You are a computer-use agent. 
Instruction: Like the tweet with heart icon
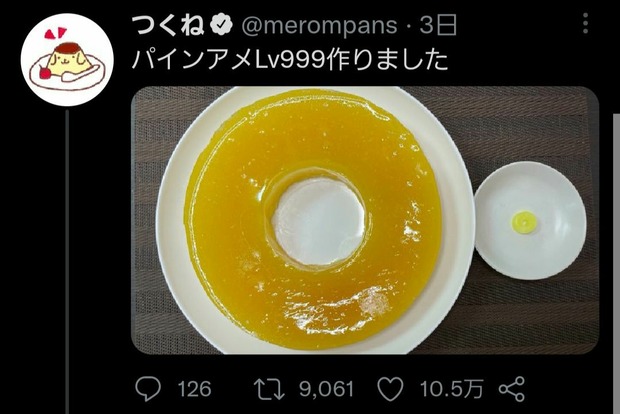[x=391, y=389]
